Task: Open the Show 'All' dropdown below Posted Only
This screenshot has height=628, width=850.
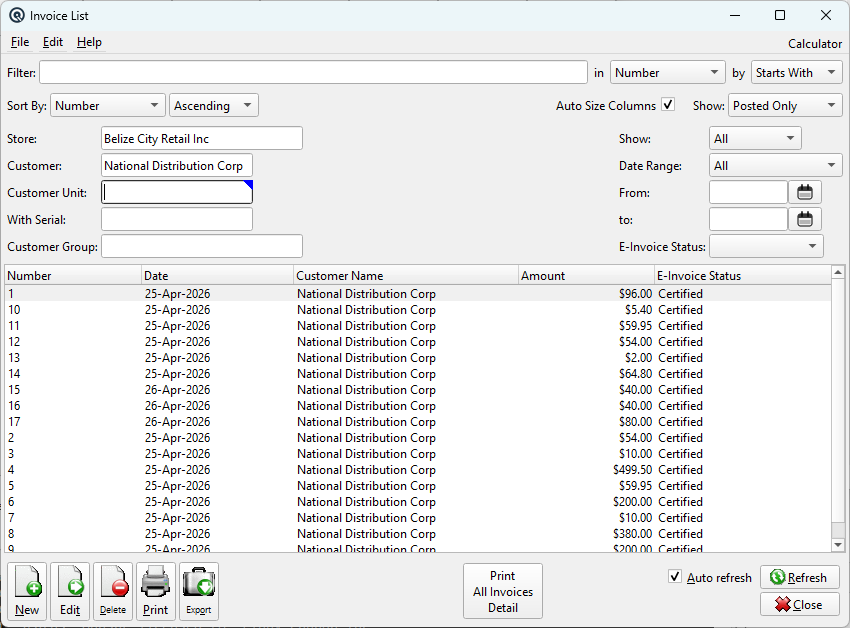Action: 755,138
